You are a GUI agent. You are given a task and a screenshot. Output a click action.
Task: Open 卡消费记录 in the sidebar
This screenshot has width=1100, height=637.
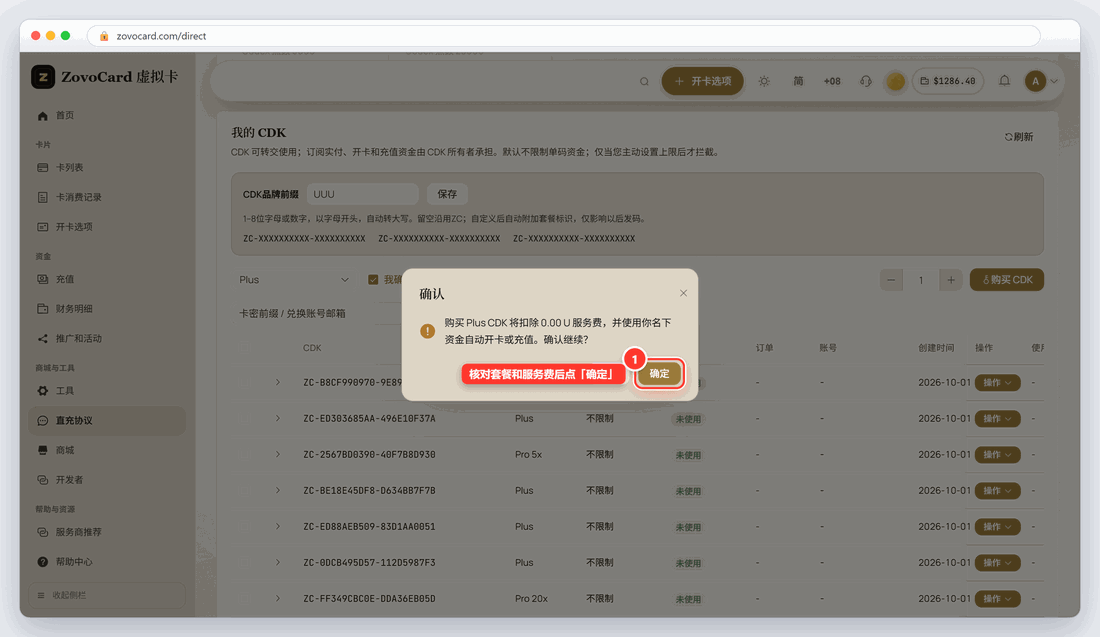pos(107,197)
